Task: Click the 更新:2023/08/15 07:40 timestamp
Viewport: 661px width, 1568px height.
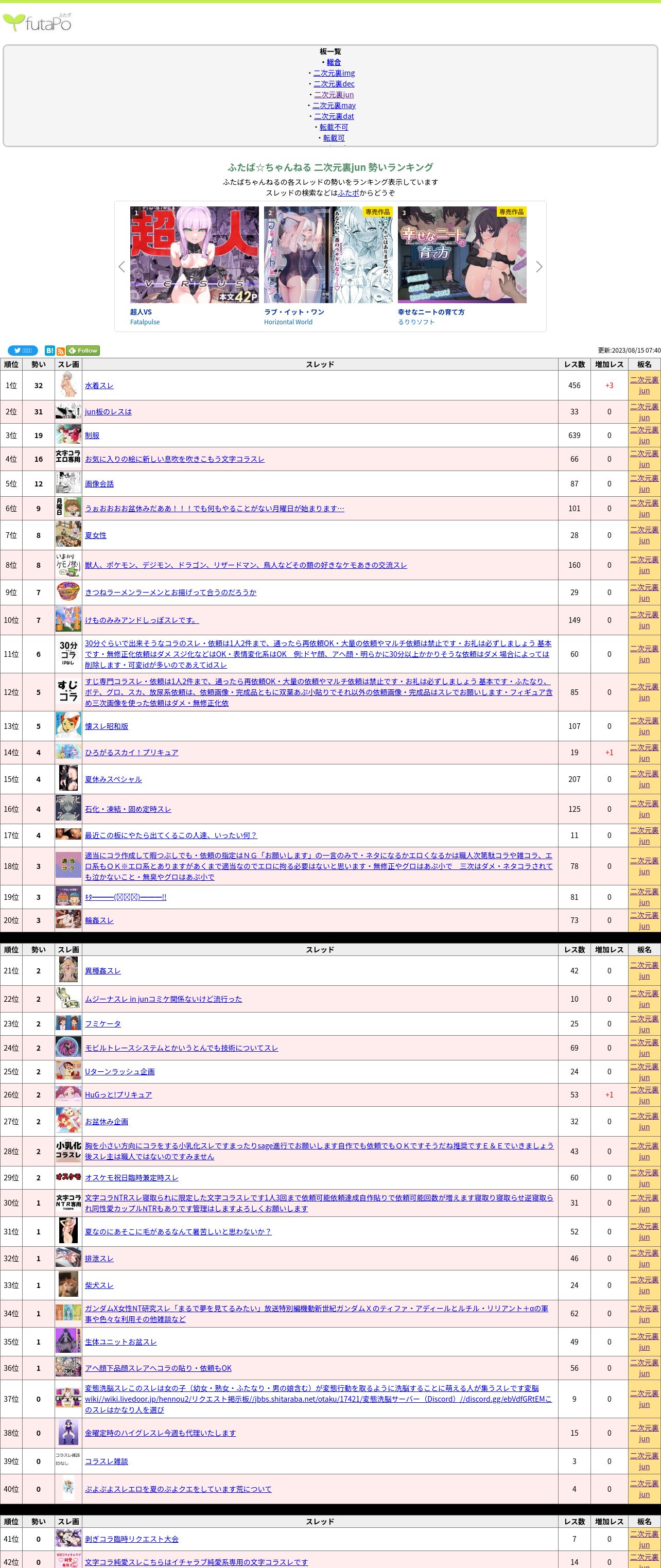Action: (629, 351)
